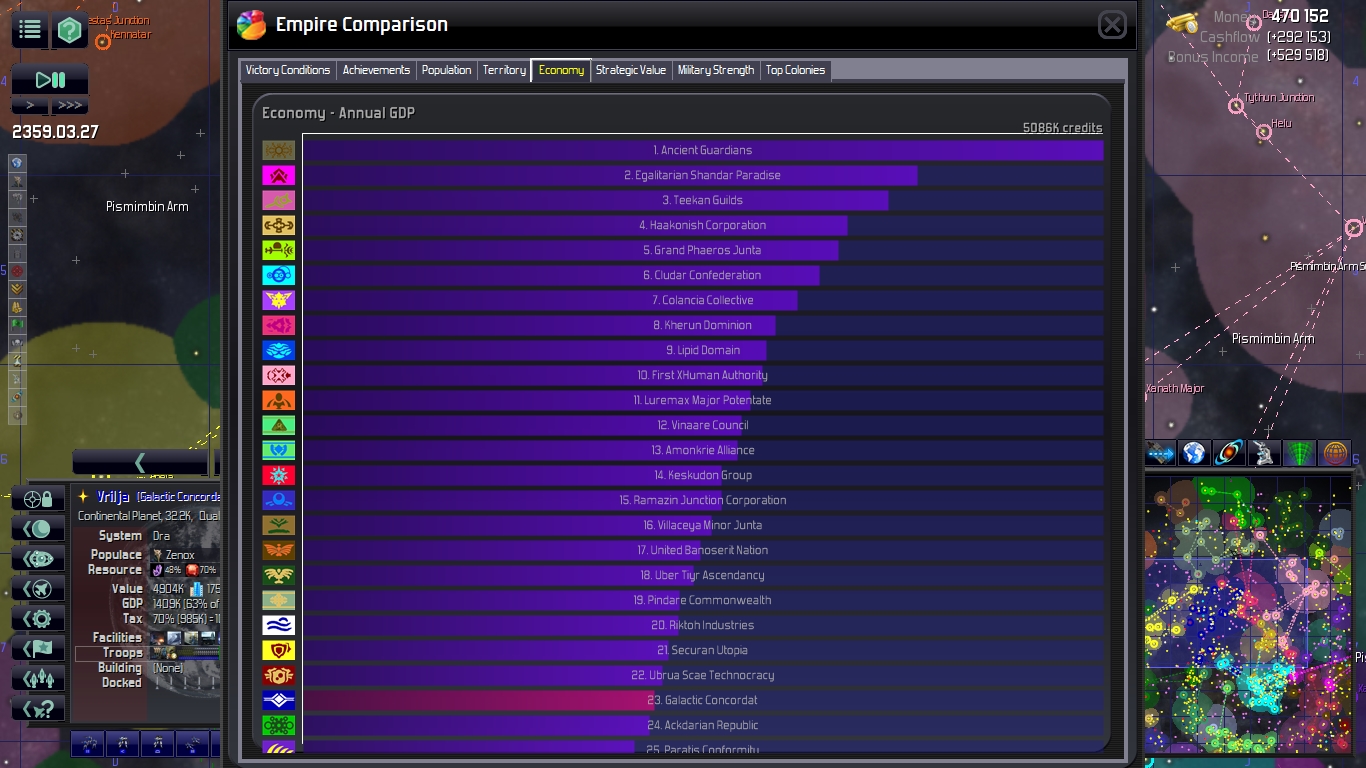Click the Galactic Concordat flag icon

[279, 700]
